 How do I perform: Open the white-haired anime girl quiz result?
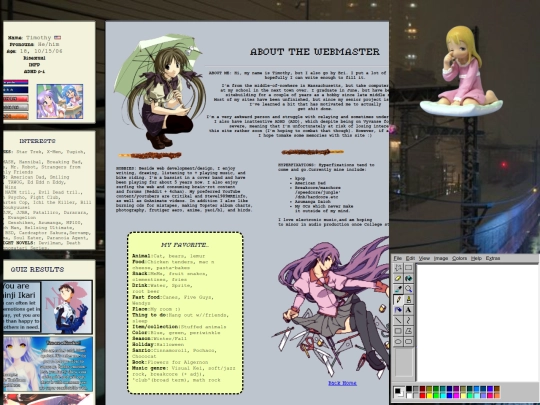(x=48, y=364)
